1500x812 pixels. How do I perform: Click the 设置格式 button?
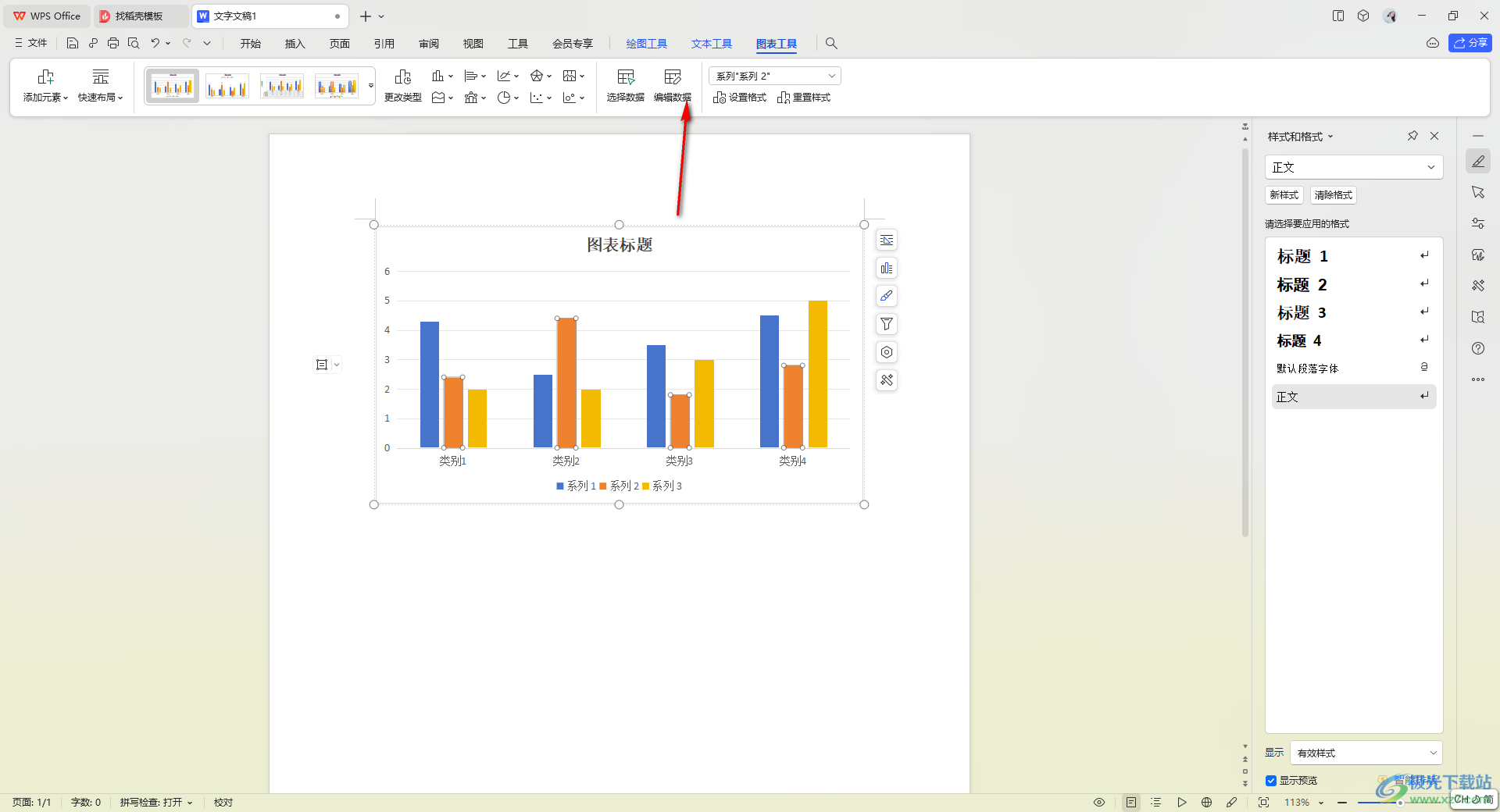coord(739,98)
